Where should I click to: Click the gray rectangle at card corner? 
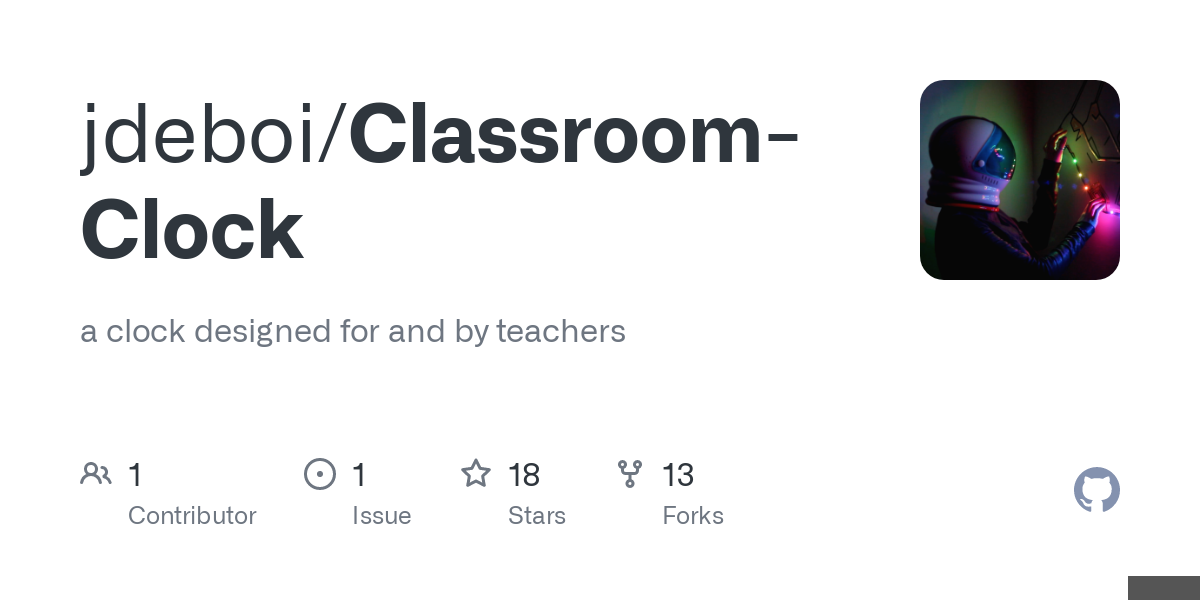coord(1164,588)
